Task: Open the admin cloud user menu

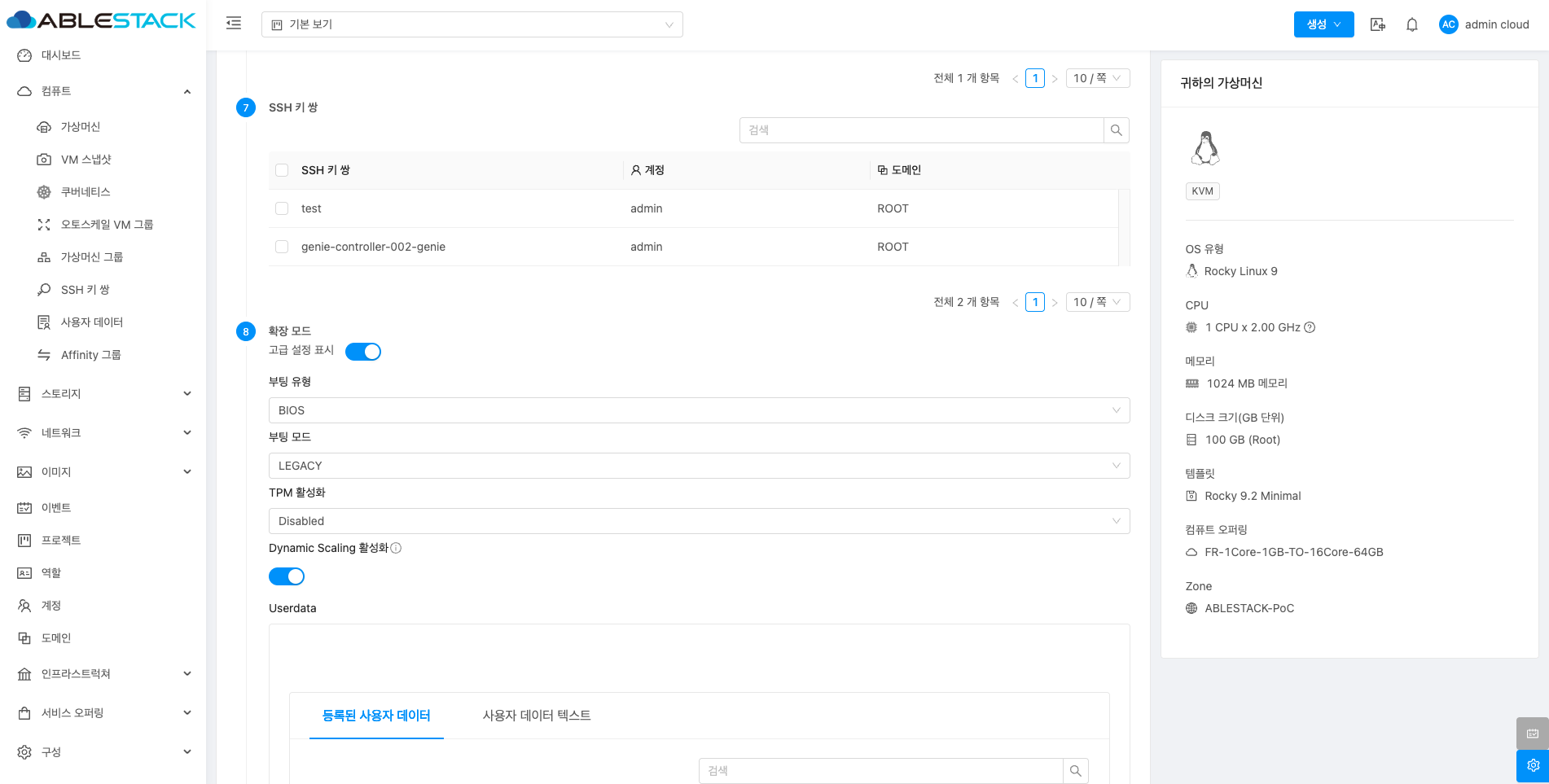Action: point(1484,24)
